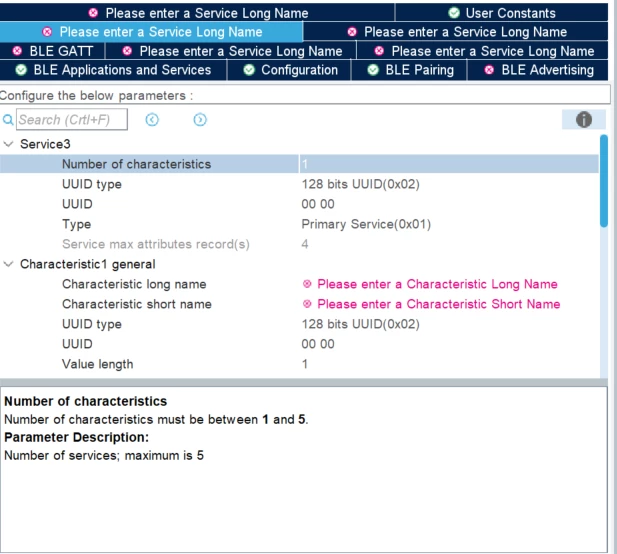
Task: Click Service max attributes record(s) label
Action: [x=156, y=244]
